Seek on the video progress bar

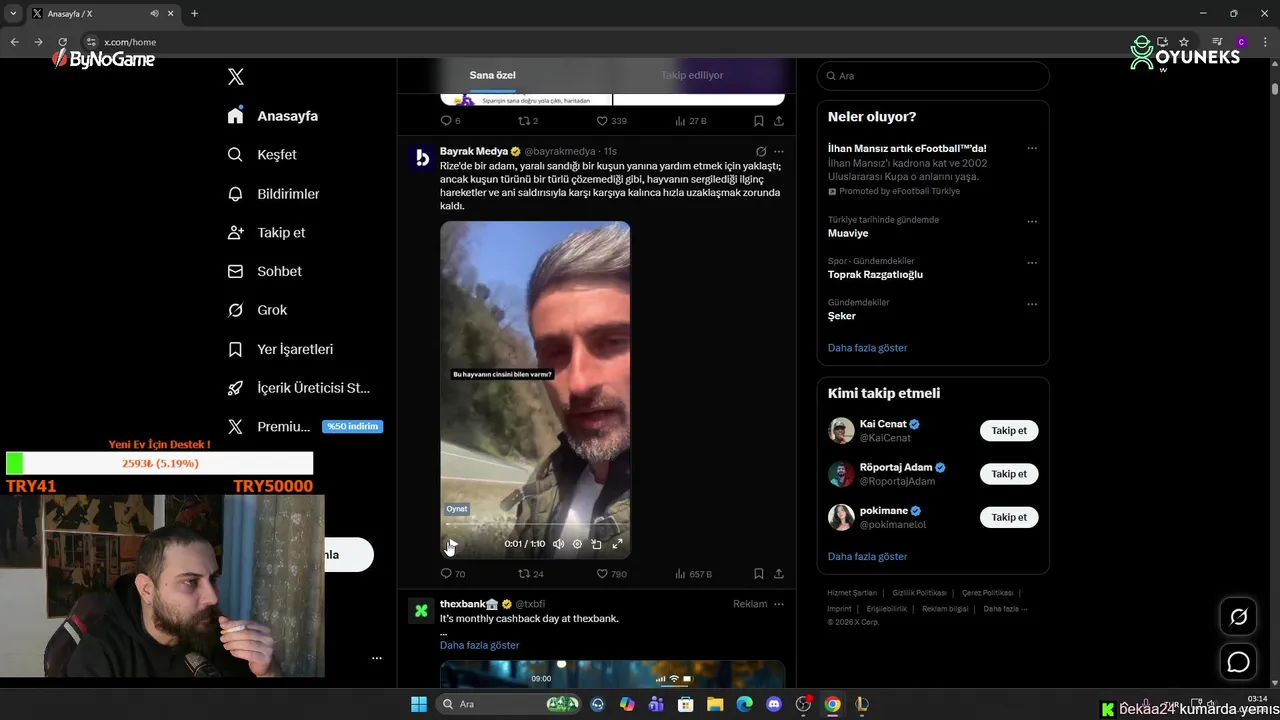(535, 525)
